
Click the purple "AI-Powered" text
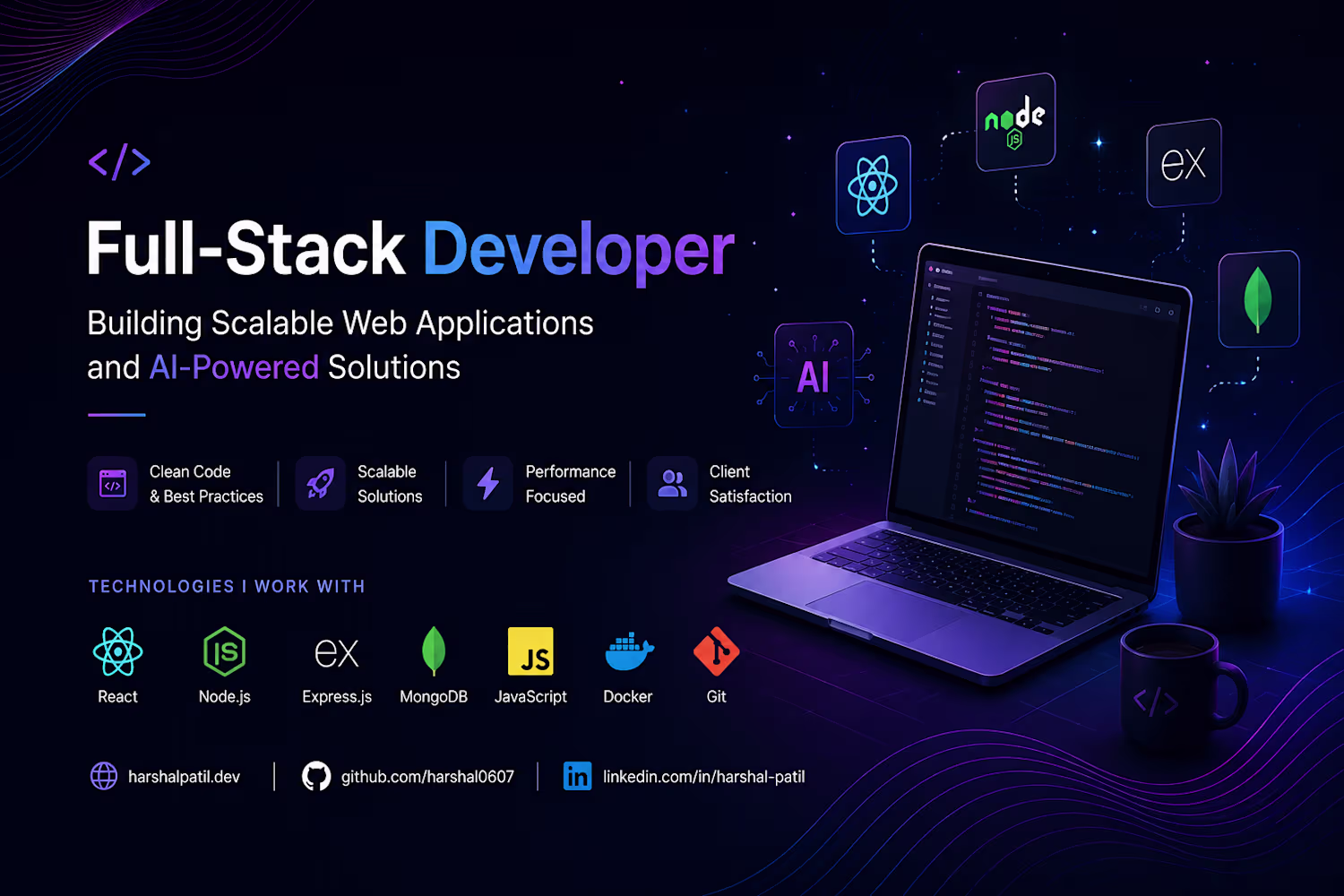pyautogui.click(x=234, y=367)
